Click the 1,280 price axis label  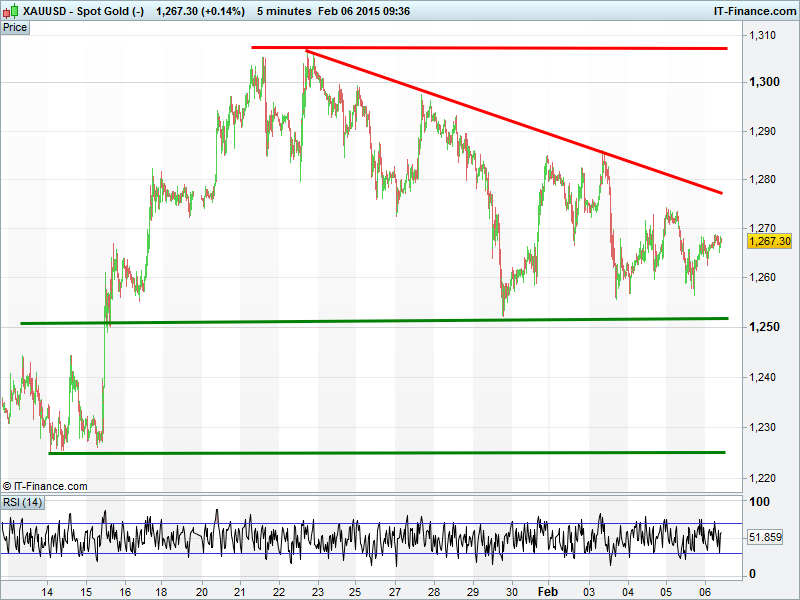[762, 179]
